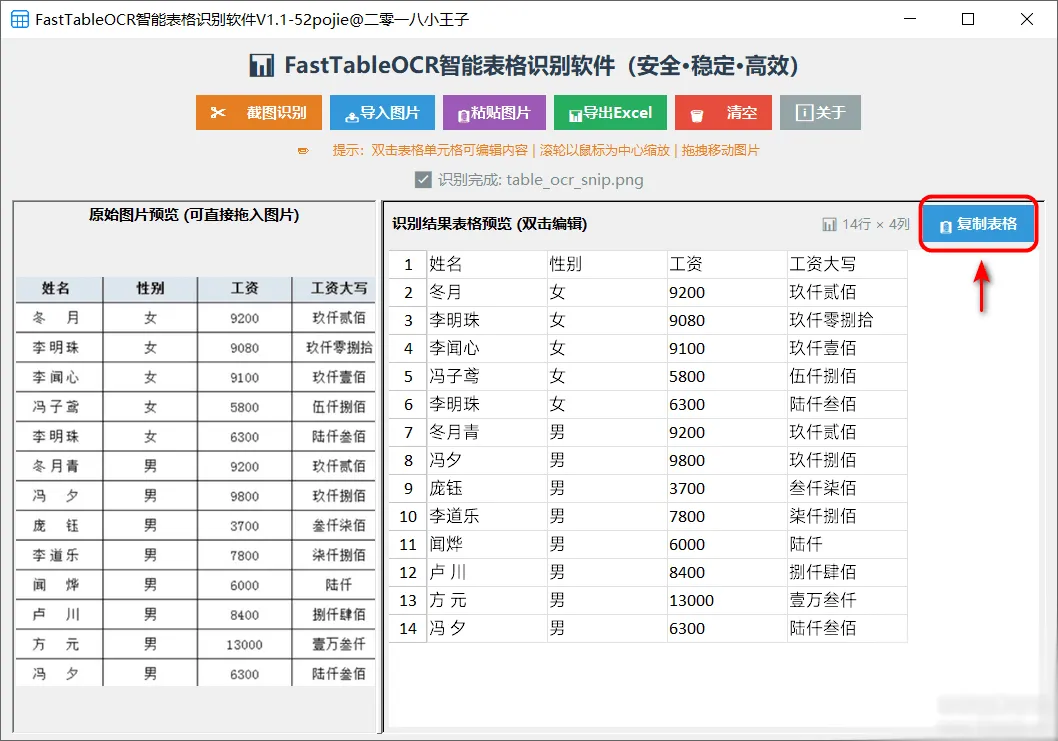Select result cell 13000 in row 13
This screenshot has width=1058, height=741.
tap(727, 600)
